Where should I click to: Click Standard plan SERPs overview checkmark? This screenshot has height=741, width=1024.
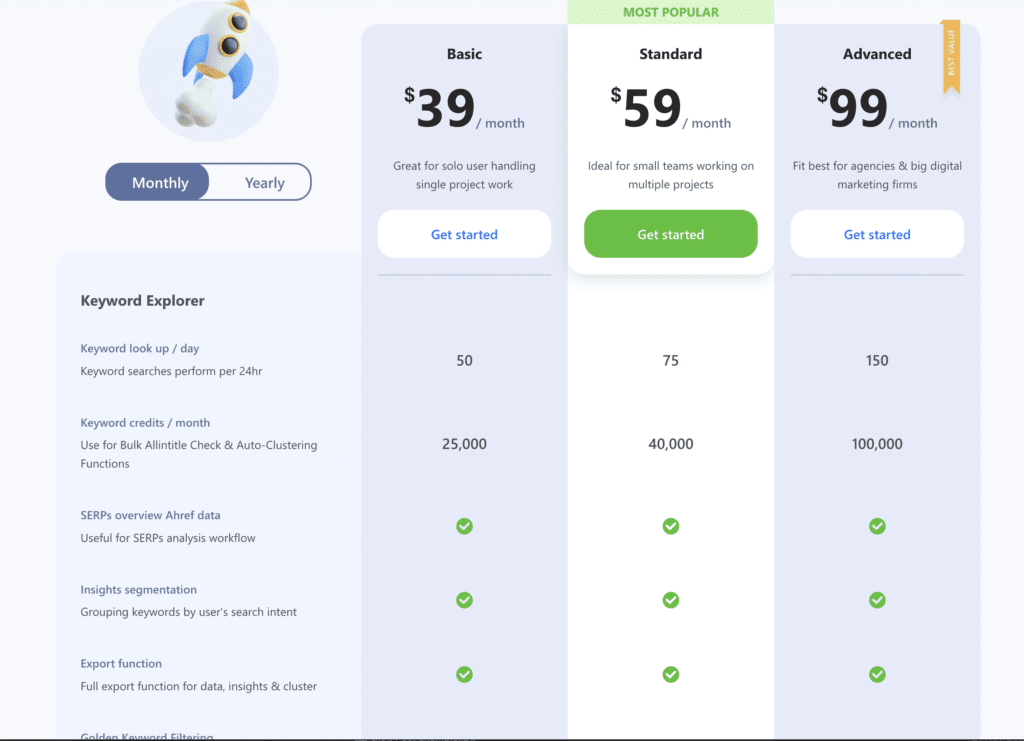(x=671, y=526)
